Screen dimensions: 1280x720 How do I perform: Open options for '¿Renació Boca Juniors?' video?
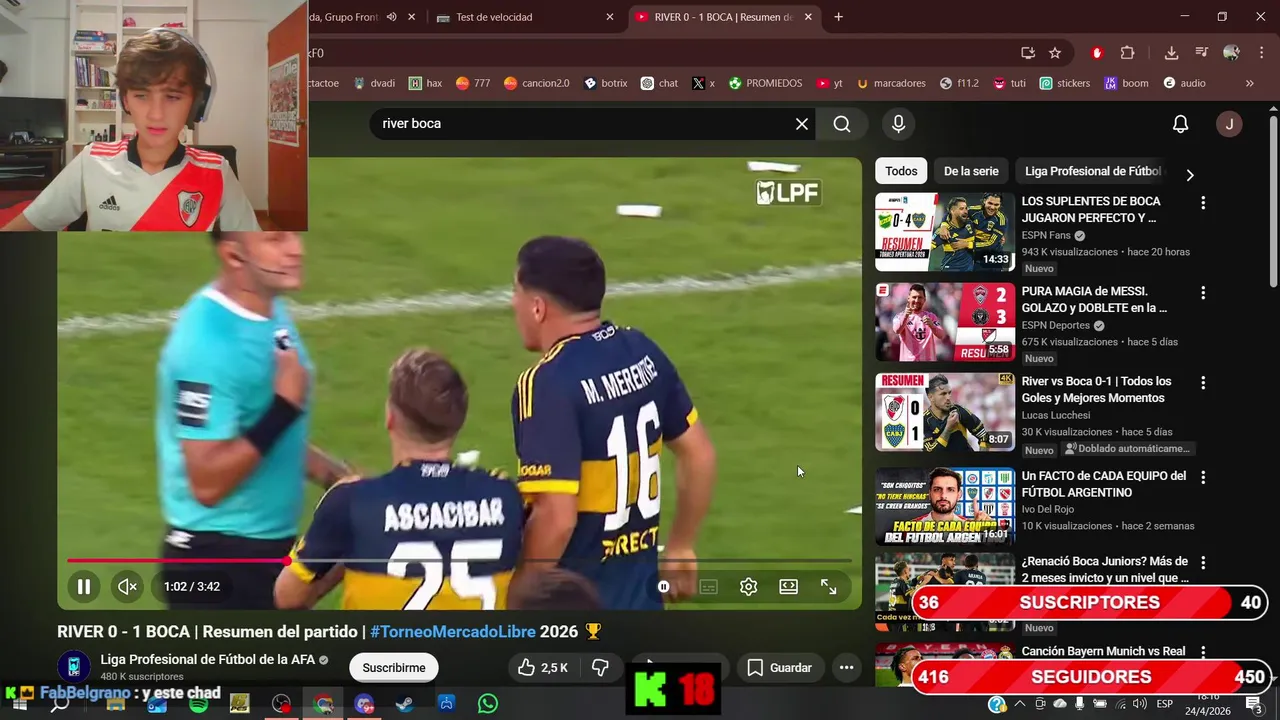[1203, 563]
